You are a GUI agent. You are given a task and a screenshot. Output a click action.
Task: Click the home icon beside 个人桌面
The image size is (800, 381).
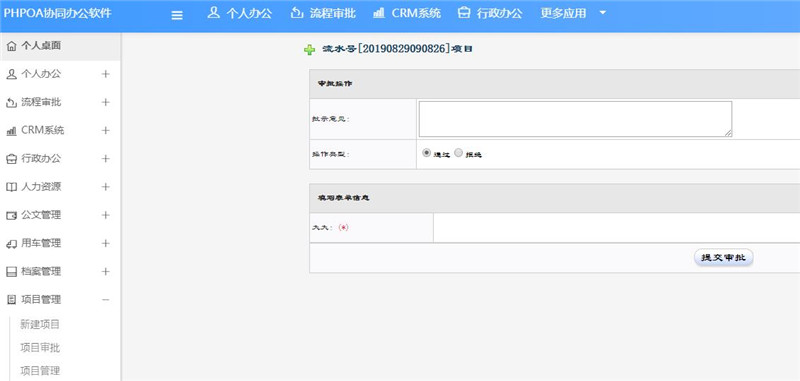(x=12, y=46)
